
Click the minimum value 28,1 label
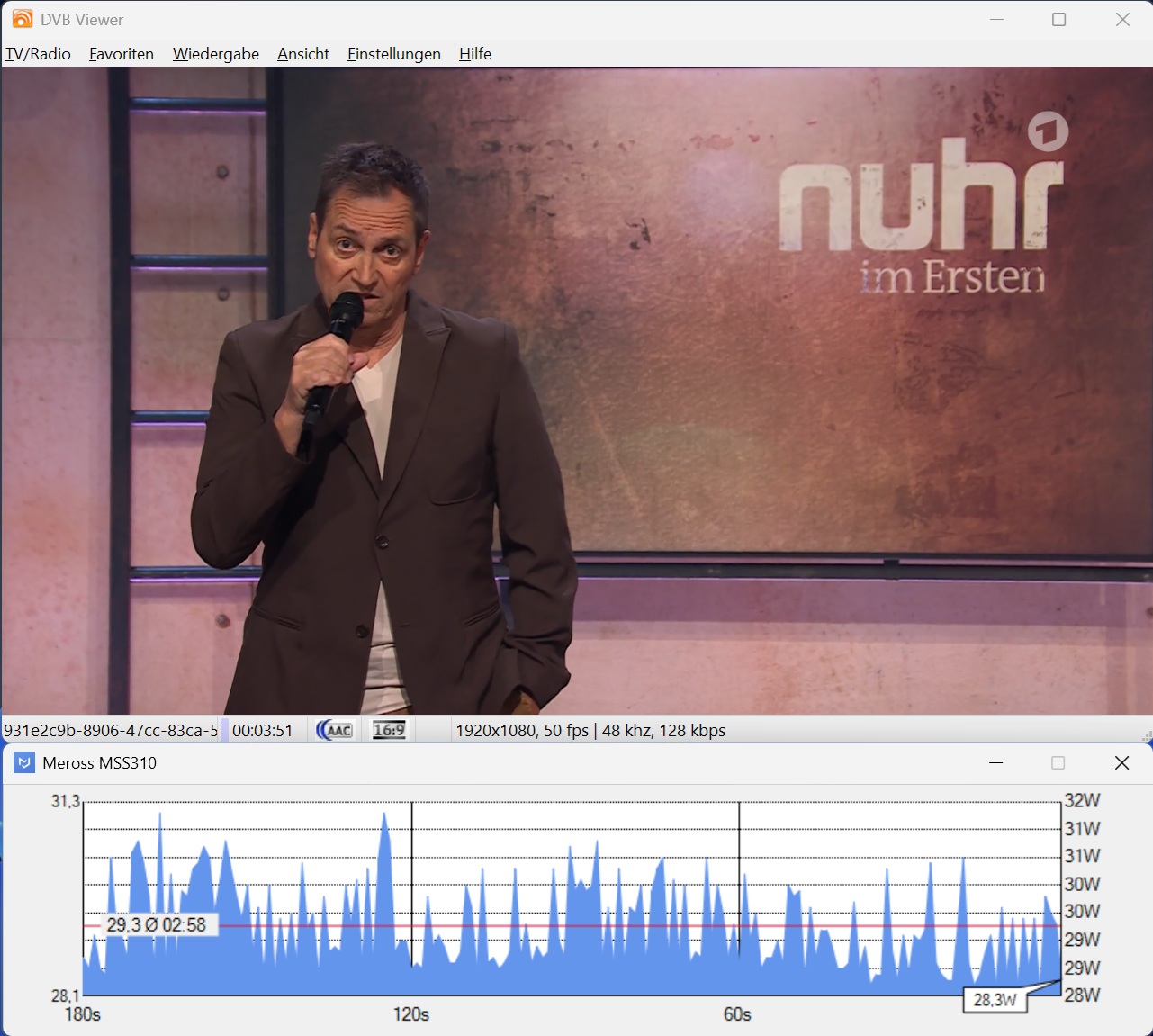point(66,995)
